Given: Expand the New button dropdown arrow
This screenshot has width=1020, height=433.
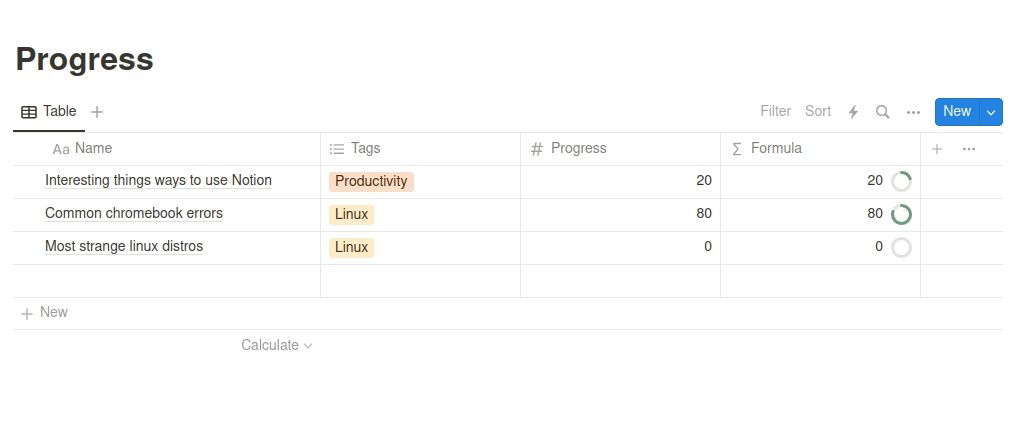Looking at the screenshot, I should [991, 112].
